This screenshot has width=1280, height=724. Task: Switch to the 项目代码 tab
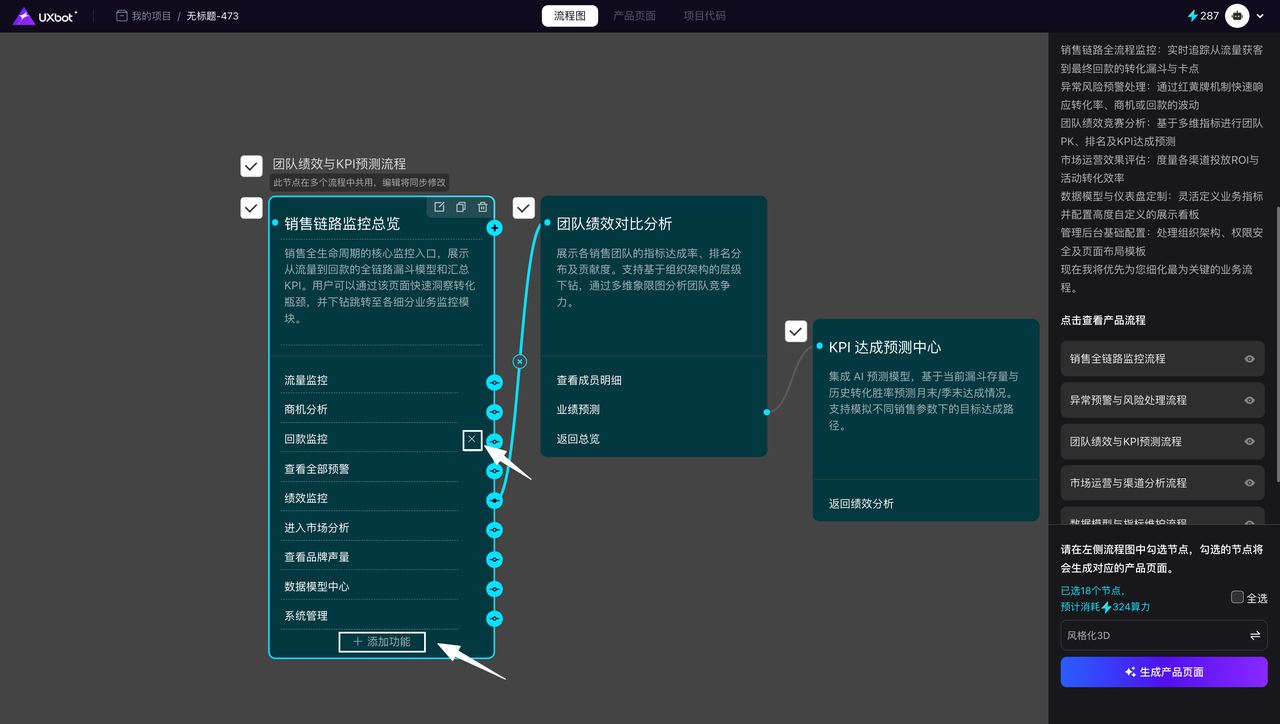click(704, 16)
